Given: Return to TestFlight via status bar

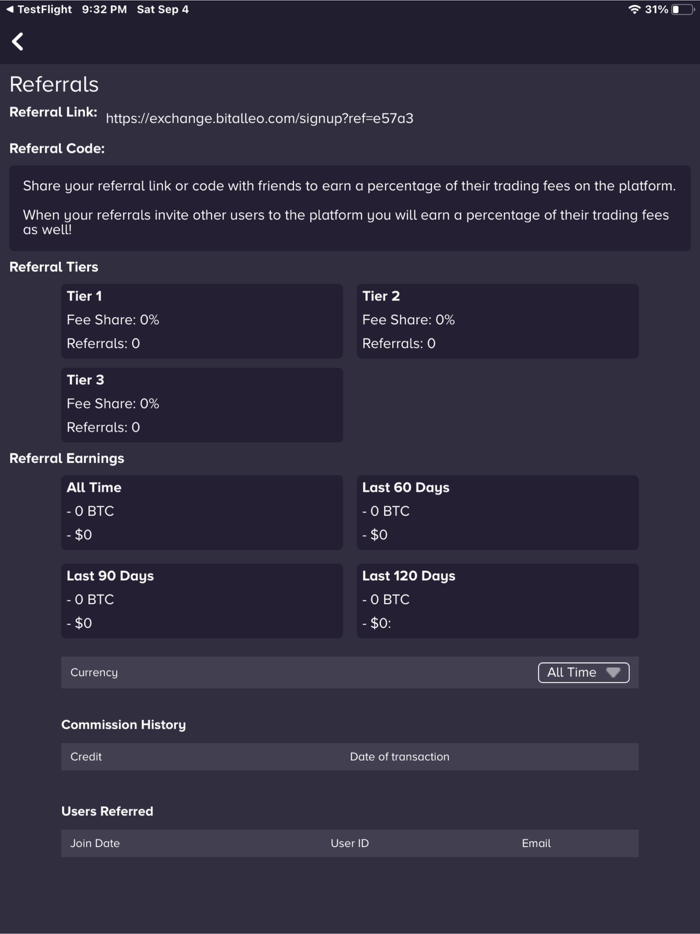Looking at the screenshot, I should [40, 9].
